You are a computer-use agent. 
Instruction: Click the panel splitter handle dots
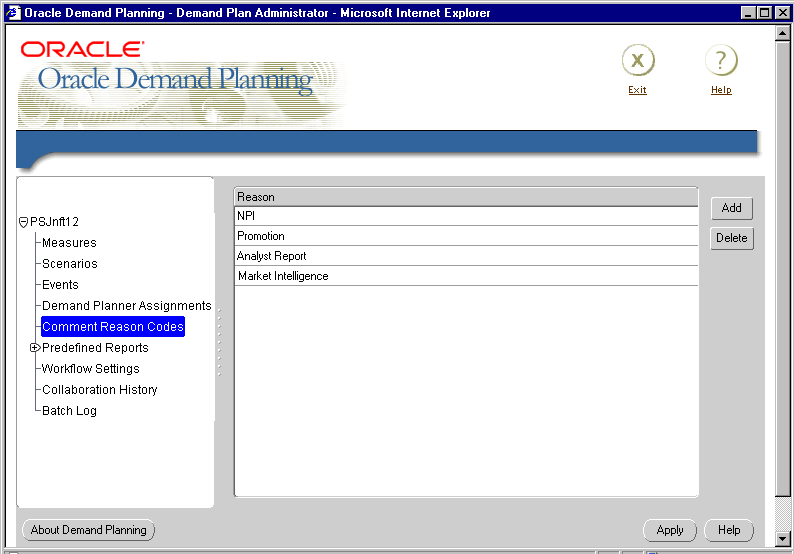click(219, 342)
